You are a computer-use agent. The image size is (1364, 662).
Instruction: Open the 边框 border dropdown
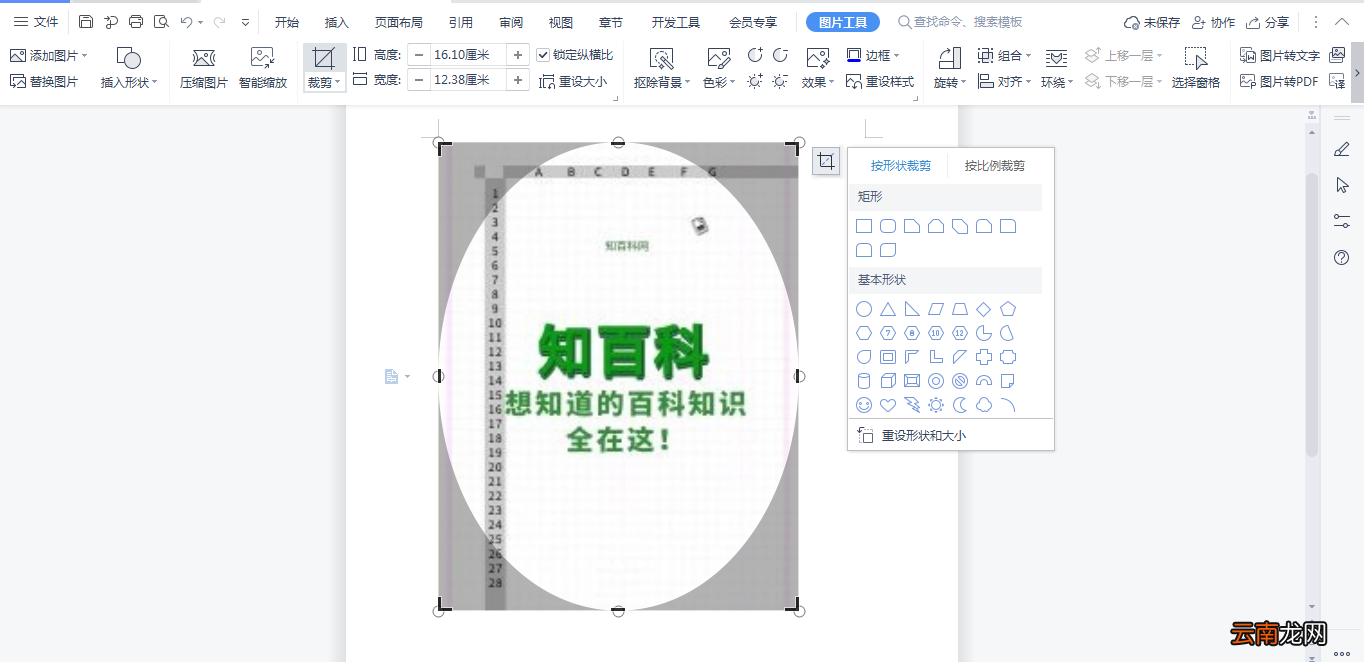click(896, 56)
